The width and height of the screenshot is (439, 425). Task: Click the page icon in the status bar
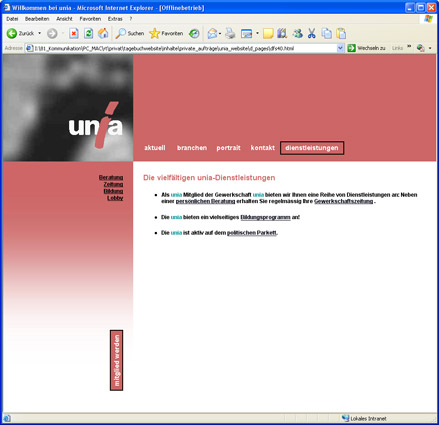coord(7,418)
